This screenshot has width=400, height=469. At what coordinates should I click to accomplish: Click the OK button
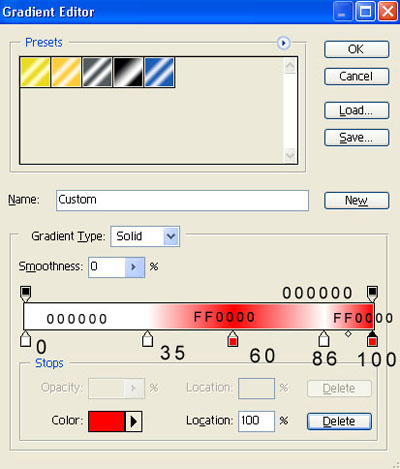tap(356, 49)
